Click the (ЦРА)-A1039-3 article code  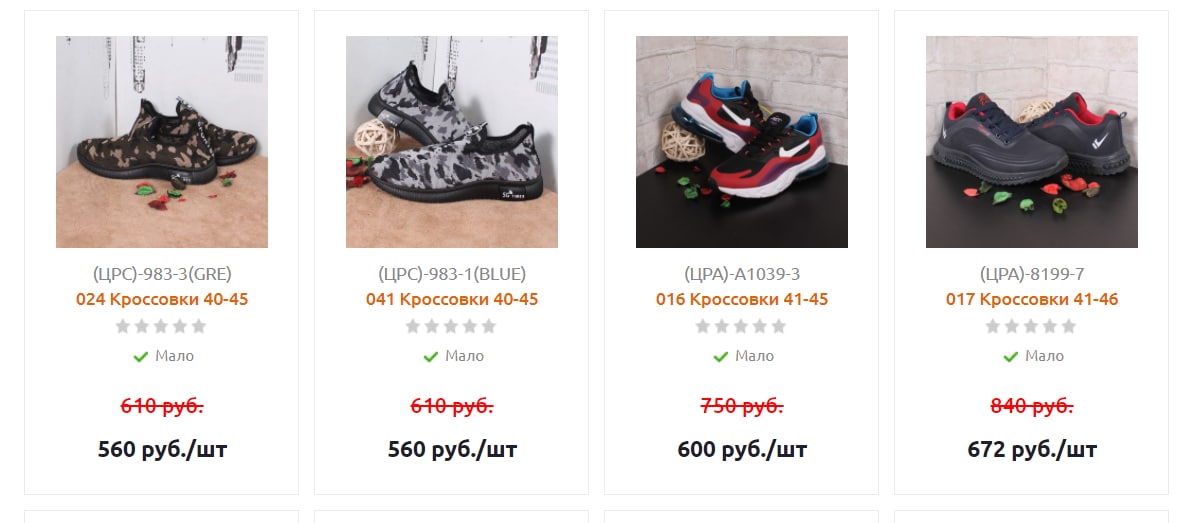pos(742,274)
